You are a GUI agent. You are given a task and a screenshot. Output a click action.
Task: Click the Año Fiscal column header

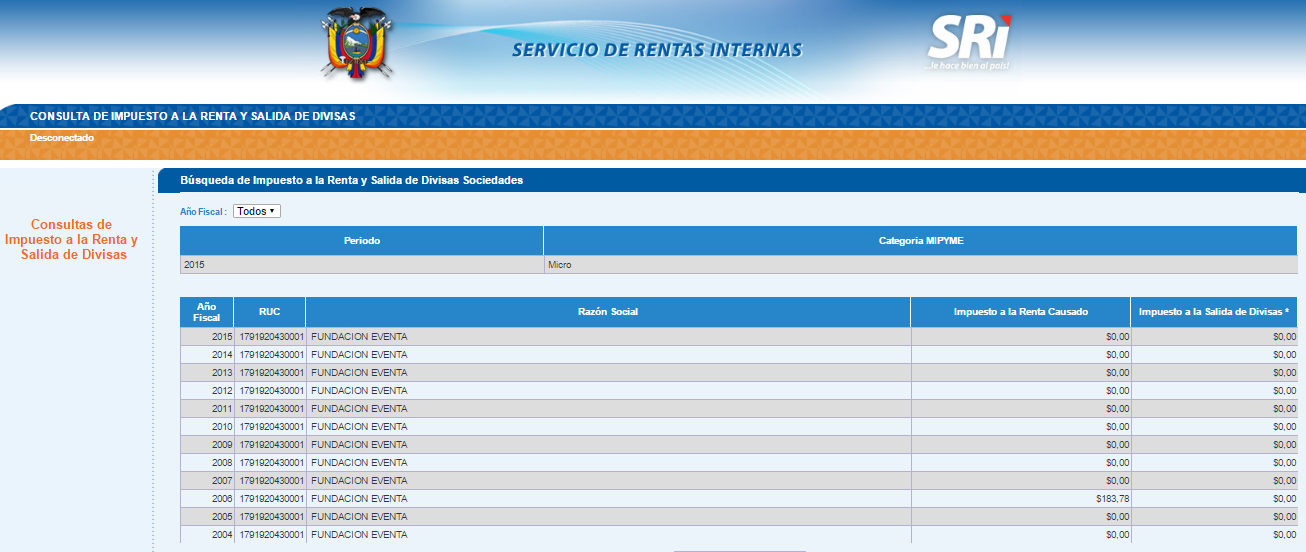[206, 312]
